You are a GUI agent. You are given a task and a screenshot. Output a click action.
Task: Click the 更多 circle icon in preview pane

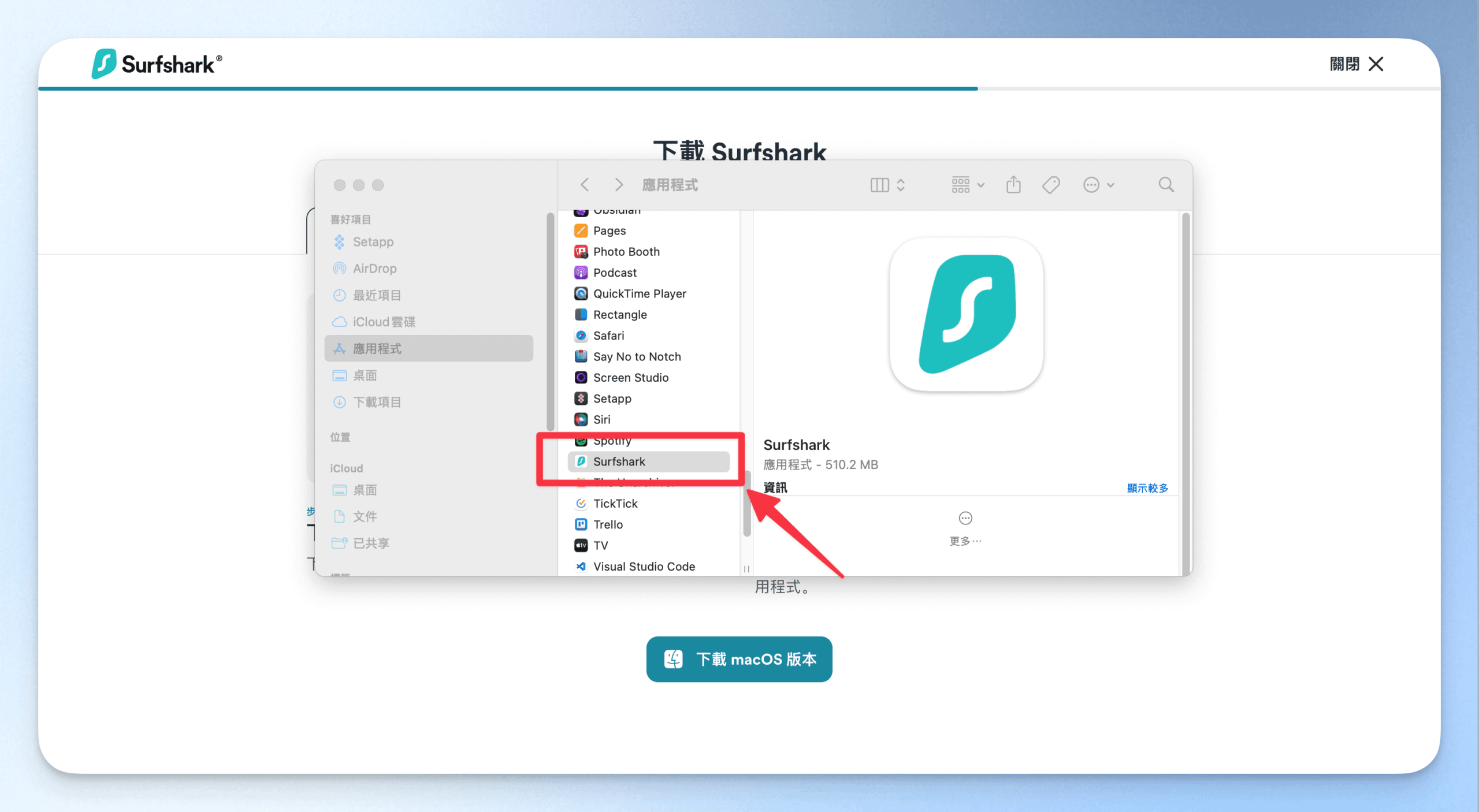point(965,518)
